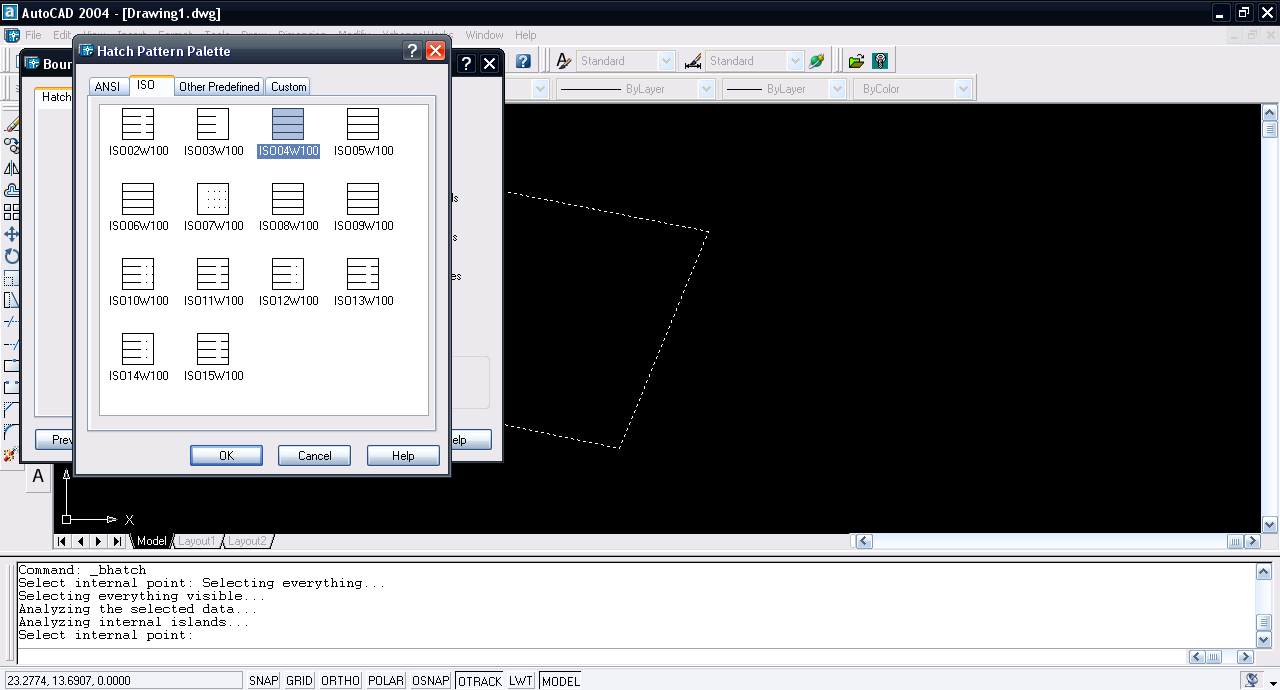Toggle SNAP mode in status bar
1280x690 pixels.
(263, 681)
